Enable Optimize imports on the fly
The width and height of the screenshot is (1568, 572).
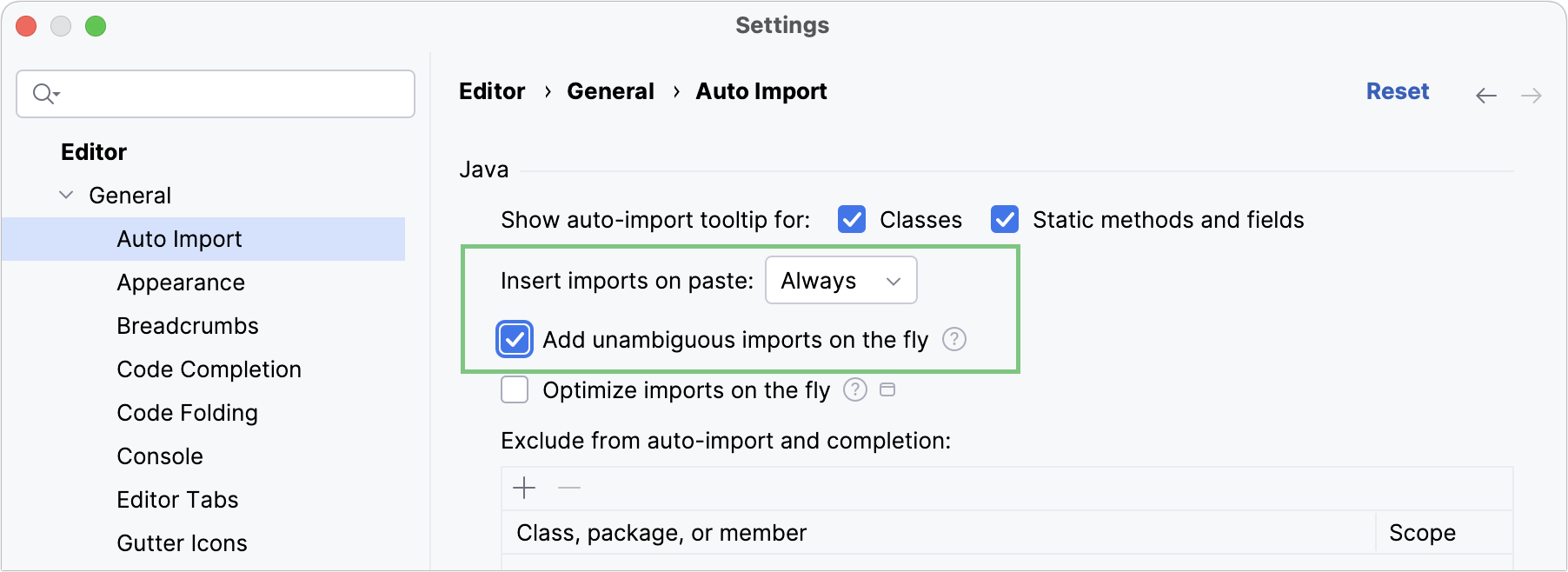coord(514,389)
